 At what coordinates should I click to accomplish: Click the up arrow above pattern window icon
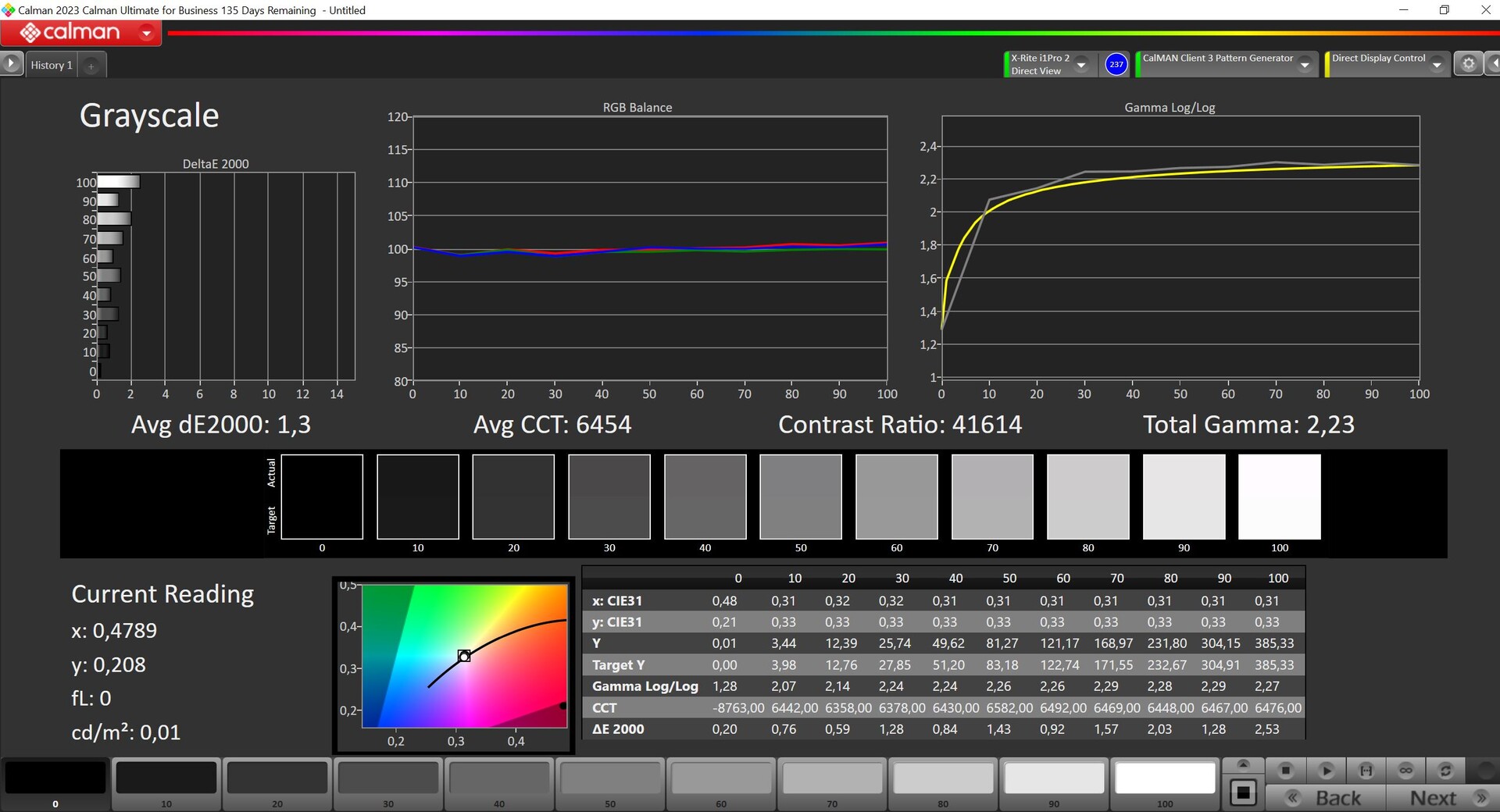[x=1243, y=764]
